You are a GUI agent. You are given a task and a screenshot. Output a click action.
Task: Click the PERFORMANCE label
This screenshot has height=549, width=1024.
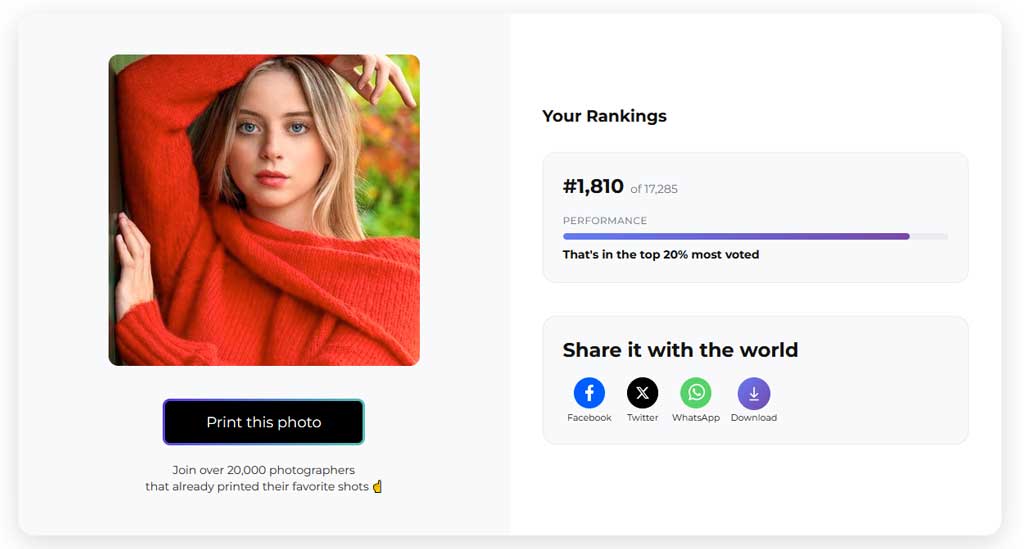click(605, 220)
